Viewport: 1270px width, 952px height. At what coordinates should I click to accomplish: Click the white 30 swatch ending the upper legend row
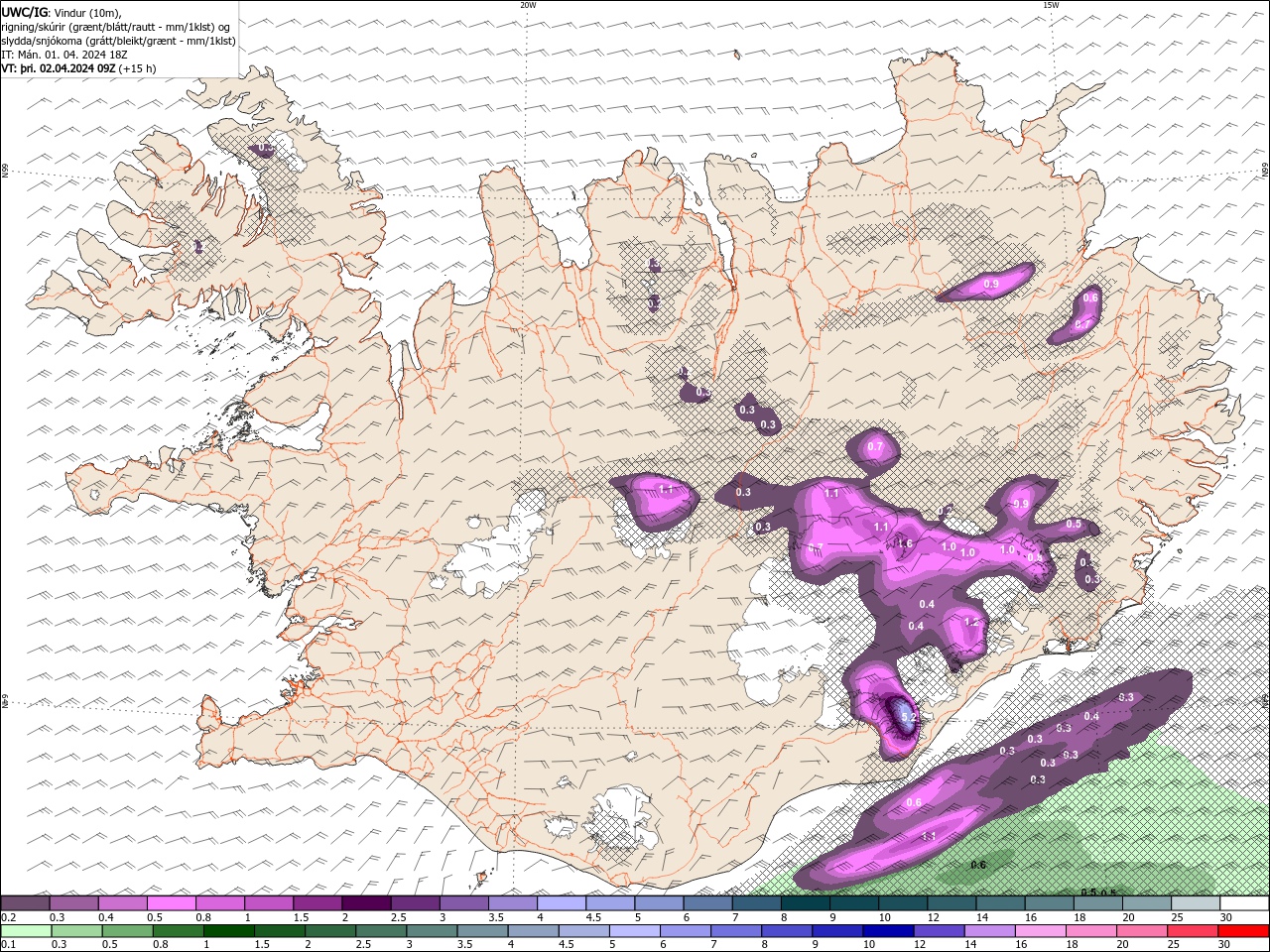click(x=1245, y=903)
